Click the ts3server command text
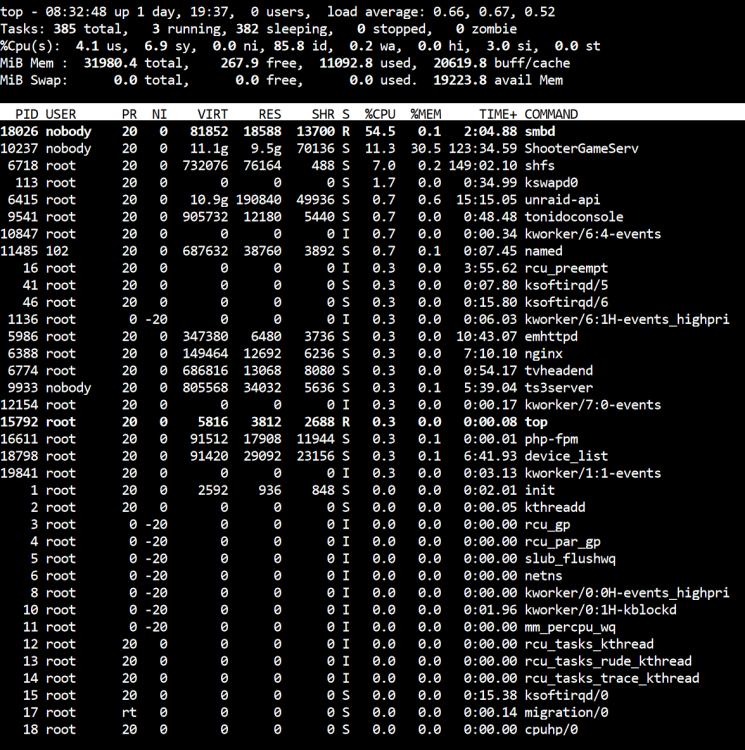The height and width of the screenshot is (750, 745). coord(559,388)
